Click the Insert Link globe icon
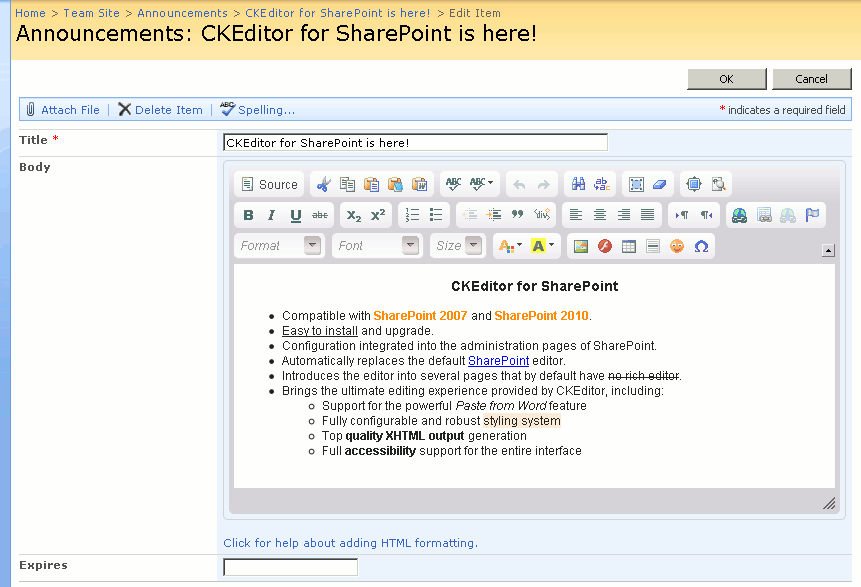This screenshot has width=861, height=587. coord(740,215)
